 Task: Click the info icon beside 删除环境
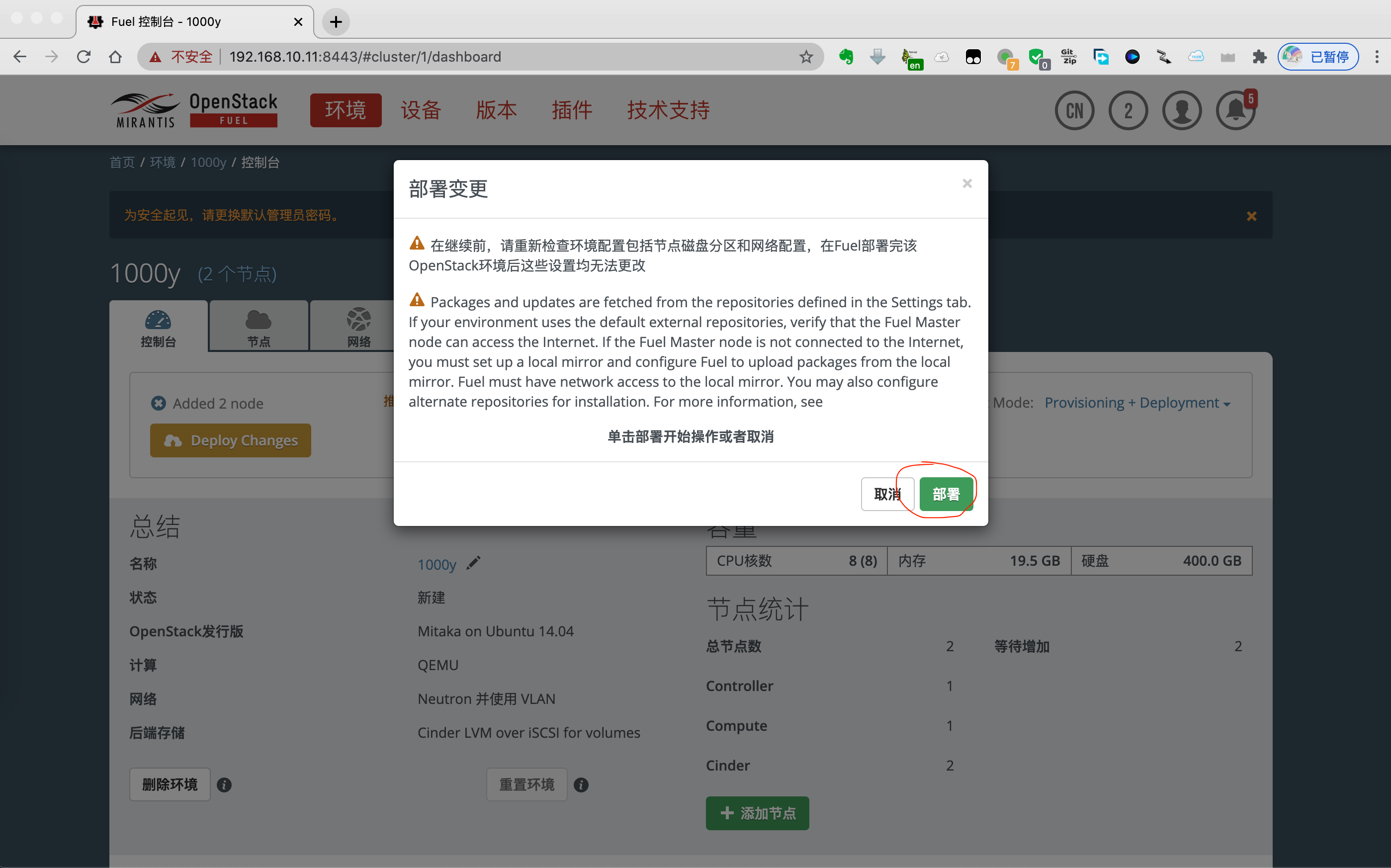point(225,785)
